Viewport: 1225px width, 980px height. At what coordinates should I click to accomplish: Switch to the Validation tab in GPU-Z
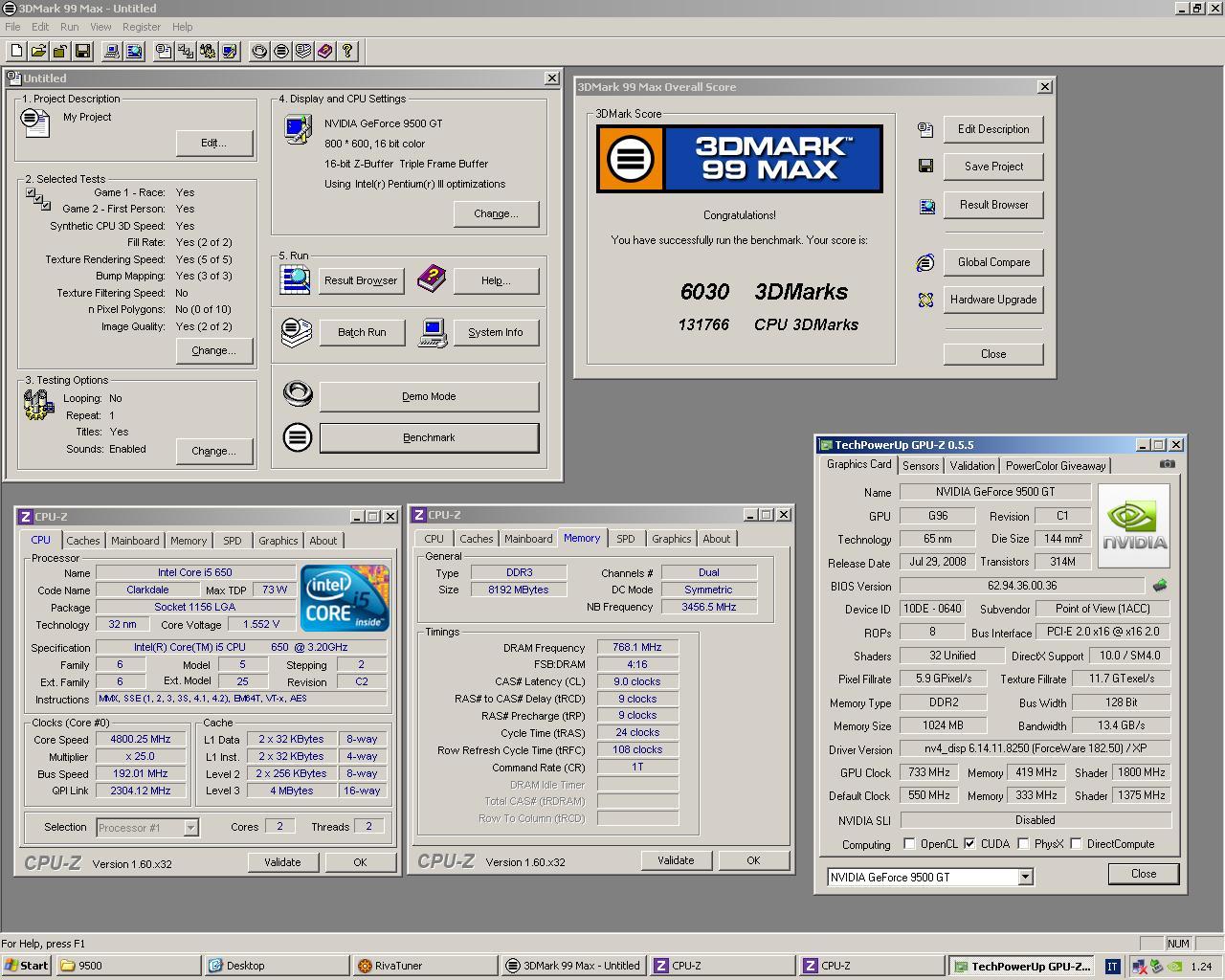coord(972,466)
